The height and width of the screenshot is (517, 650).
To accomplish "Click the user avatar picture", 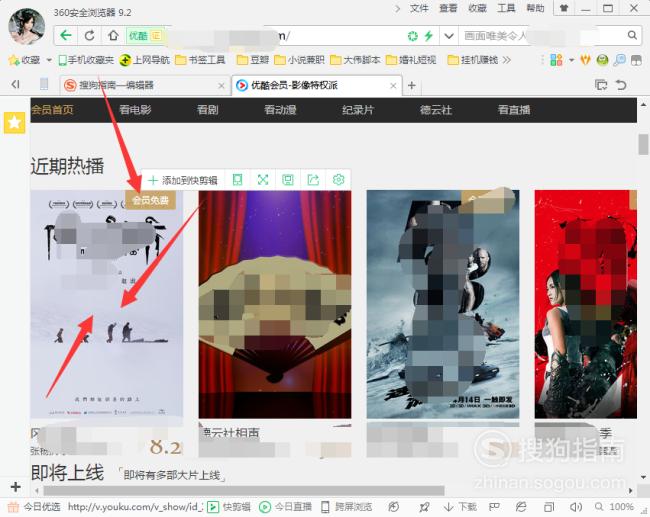I will tap(27, 26).
